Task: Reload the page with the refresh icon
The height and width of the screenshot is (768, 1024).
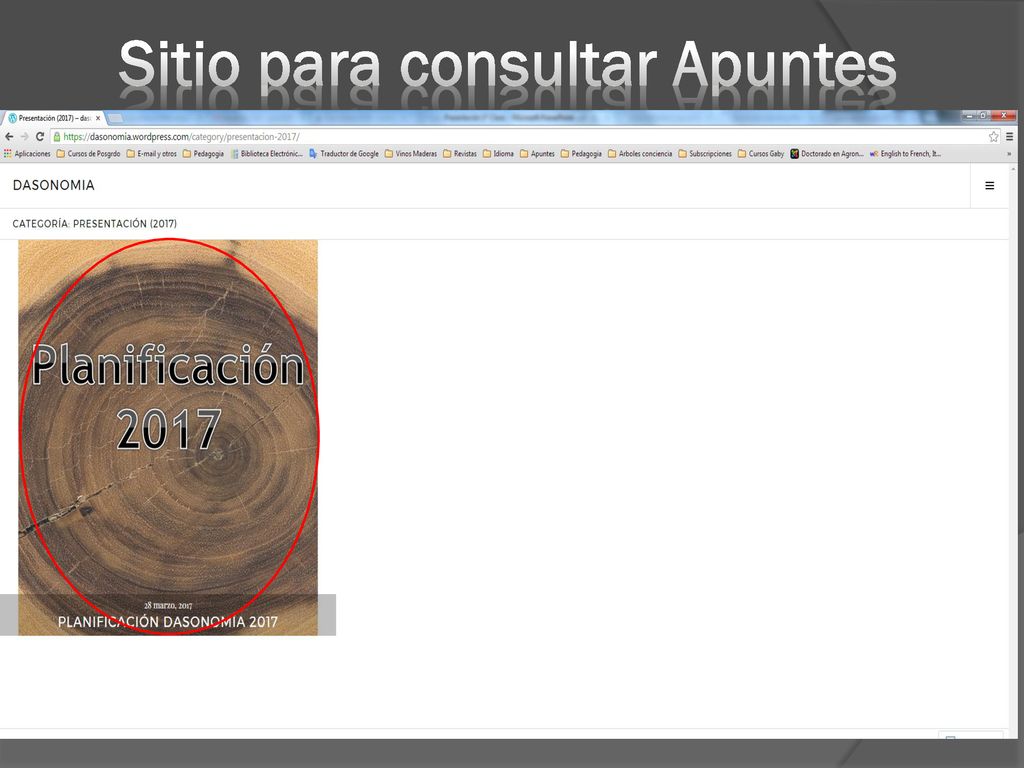Action: pos(40,136)
